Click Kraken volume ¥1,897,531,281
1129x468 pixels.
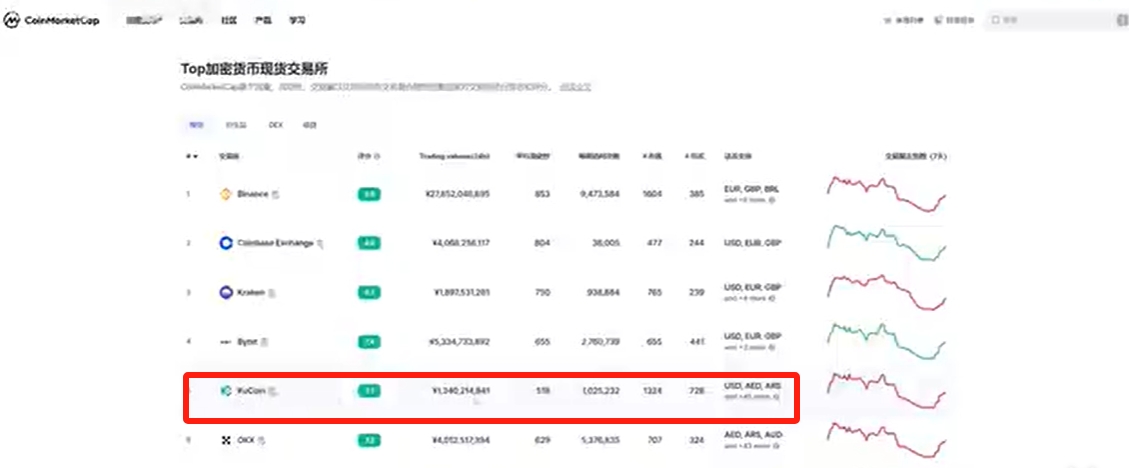(461, 292)
